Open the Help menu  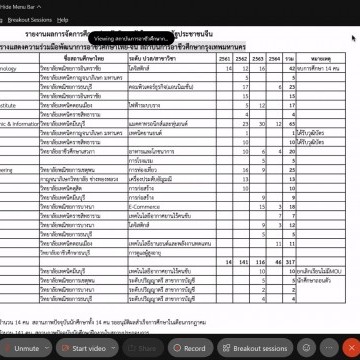click(62, 20)
